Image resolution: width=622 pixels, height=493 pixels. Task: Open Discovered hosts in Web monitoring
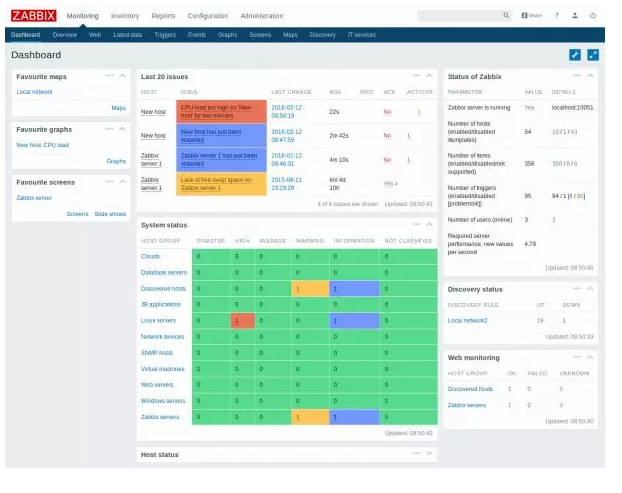coord(470,389)
